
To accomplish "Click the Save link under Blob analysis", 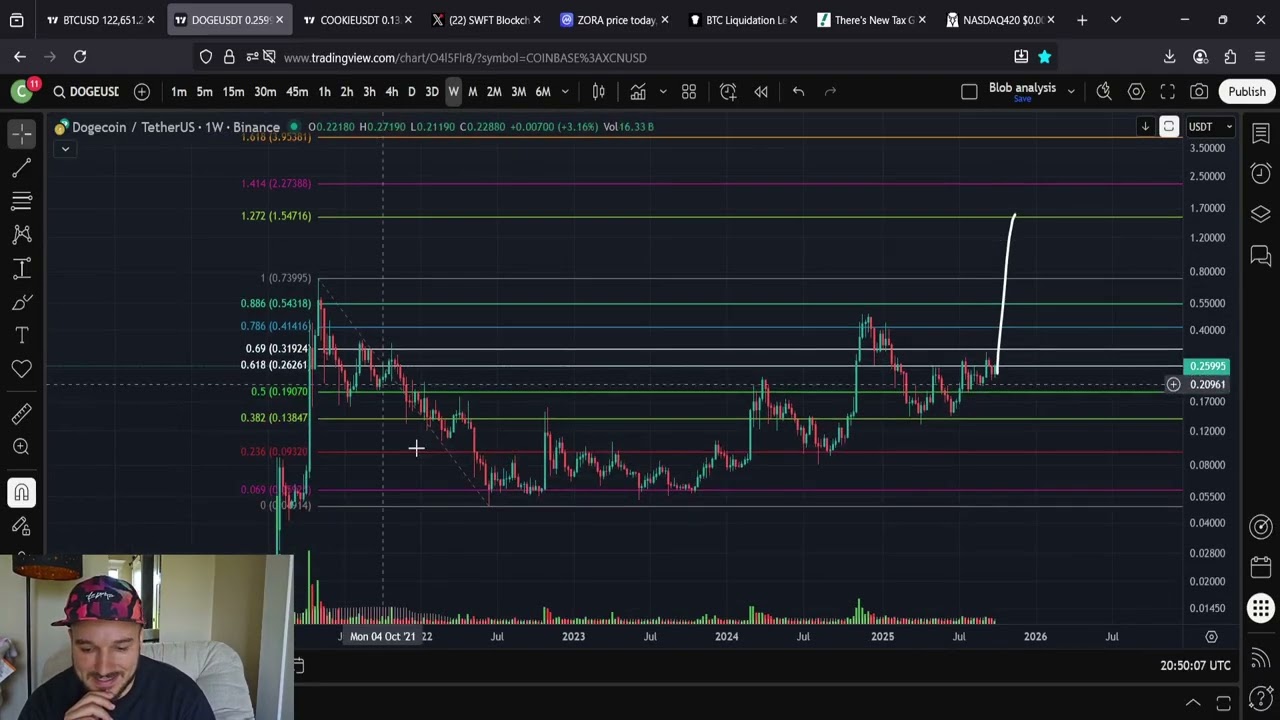I will point(1022,99).
